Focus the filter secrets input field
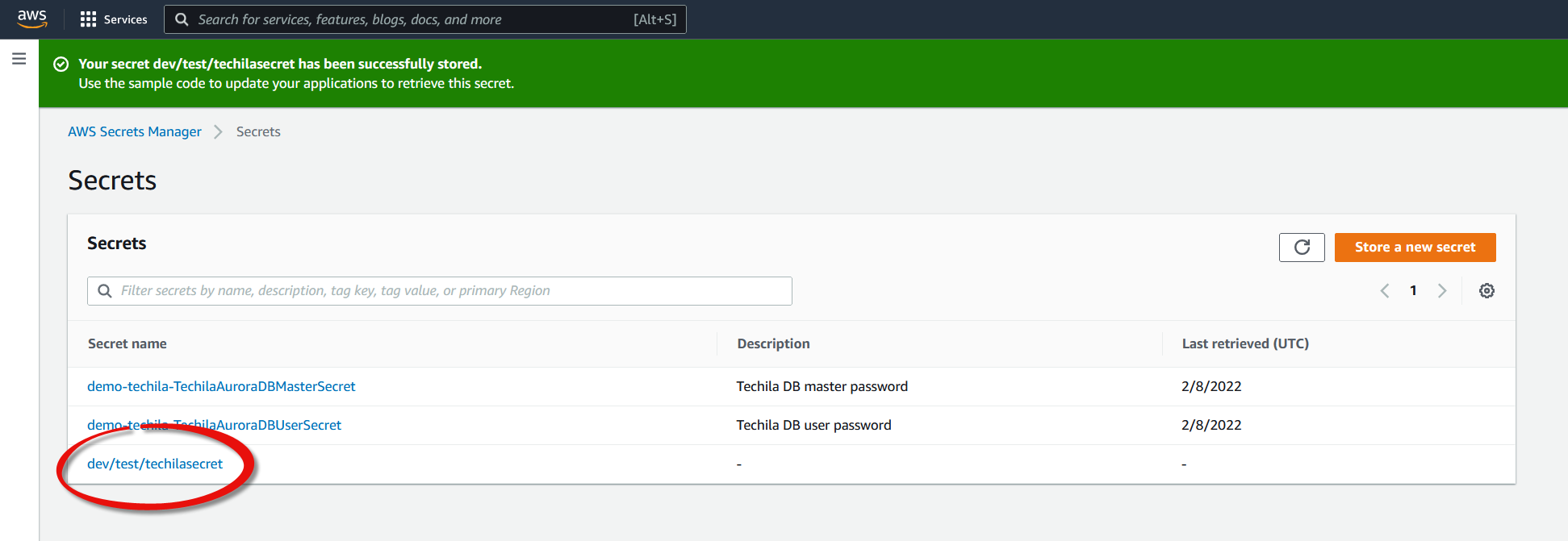 coord(452,291)
